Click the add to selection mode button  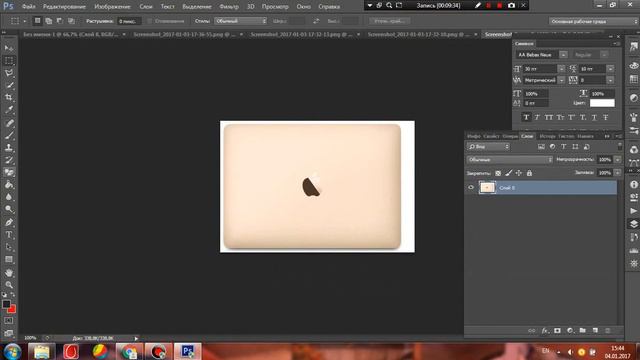tap(49, 21)
